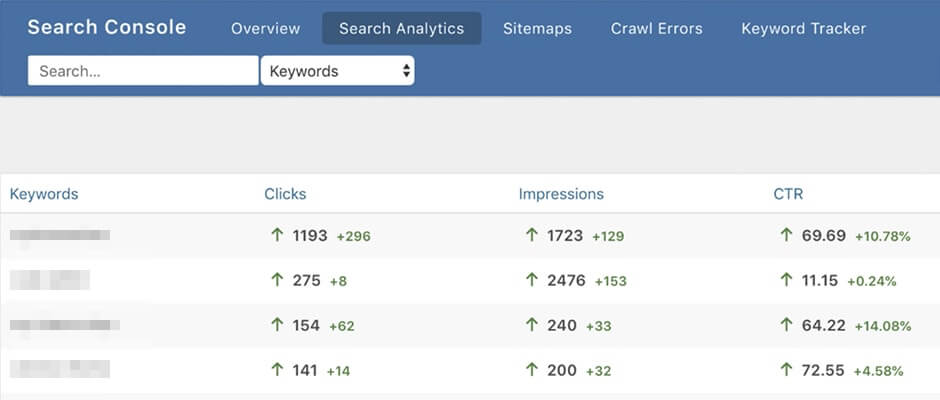
Task: Open the Keyword Tracker tab
Action: point(803,28)
